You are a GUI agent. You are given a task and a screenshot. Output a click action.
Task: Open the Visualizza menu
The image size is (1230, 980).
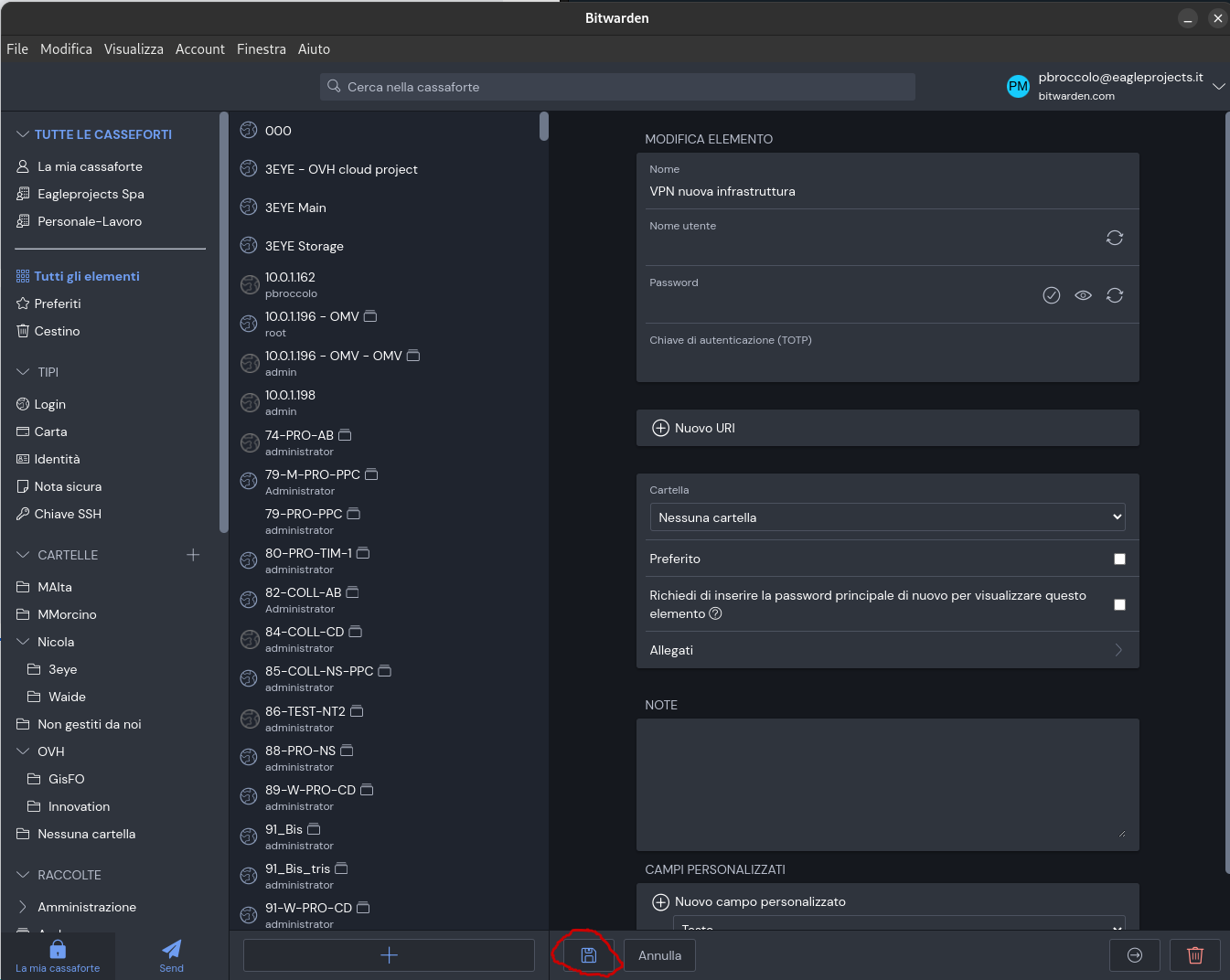[x=134, y=49]
